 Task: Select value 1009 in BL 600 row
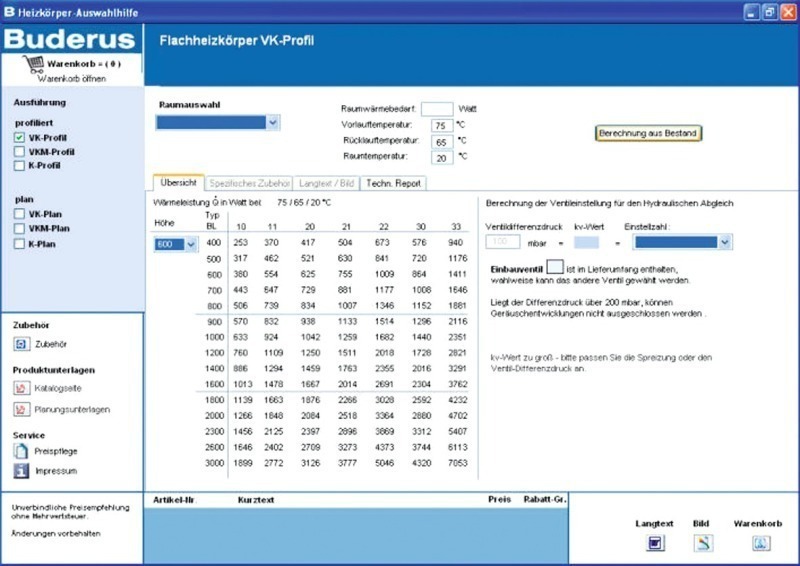384,274
